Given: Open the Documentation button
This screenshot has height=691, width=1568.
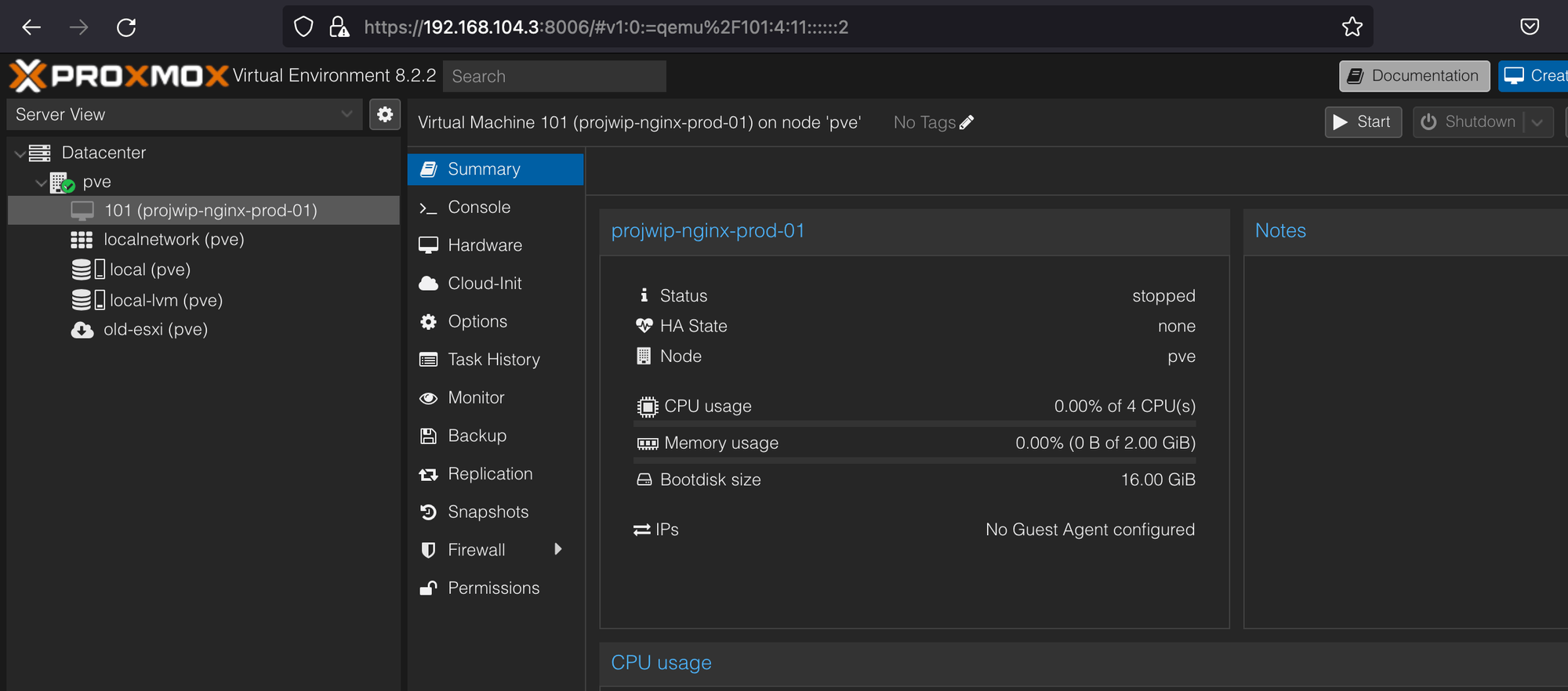Looking at the screenshot, I should coord(1414,76).
